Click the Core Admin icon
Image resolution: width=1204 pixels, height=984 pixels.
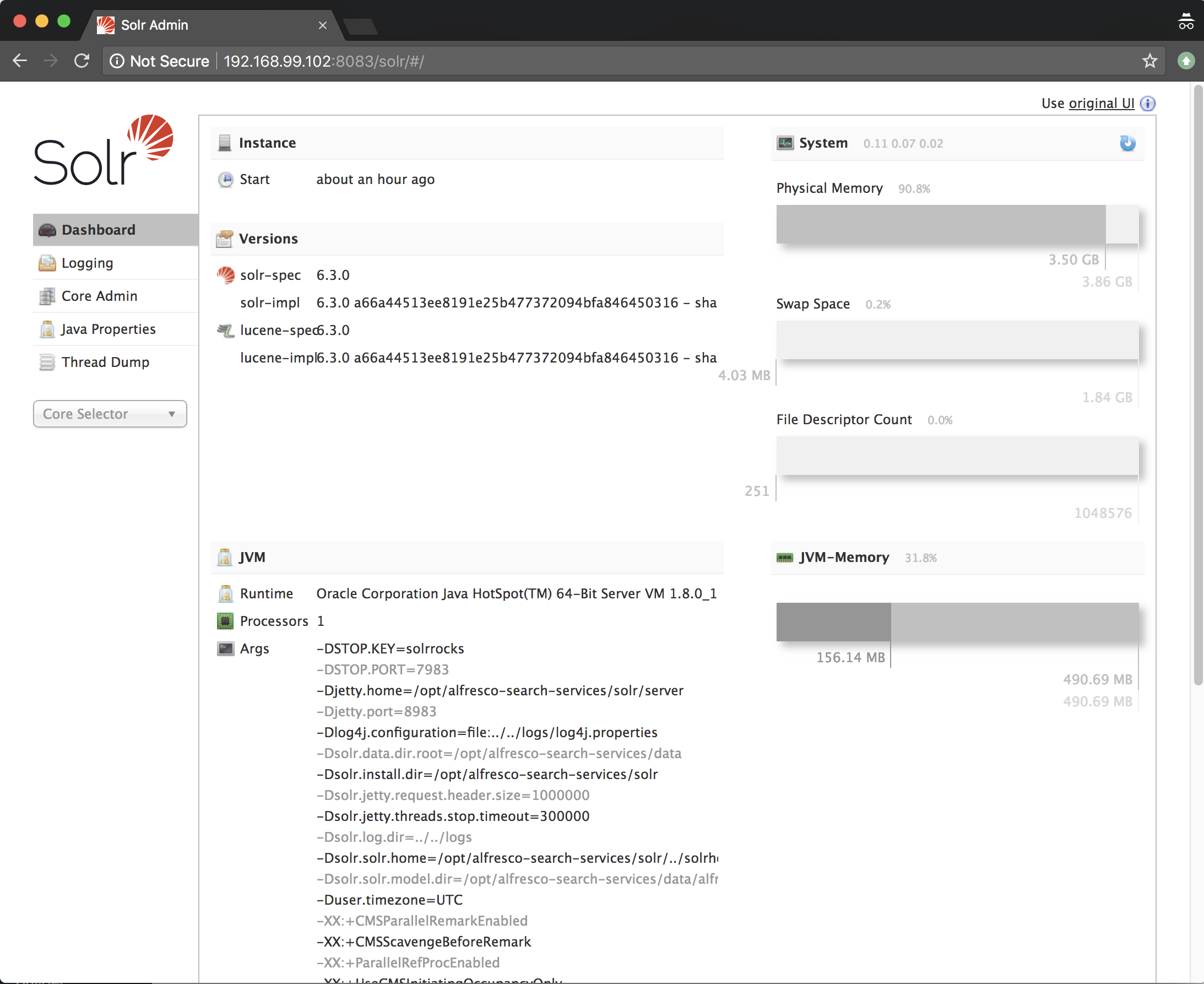(47, 296)
